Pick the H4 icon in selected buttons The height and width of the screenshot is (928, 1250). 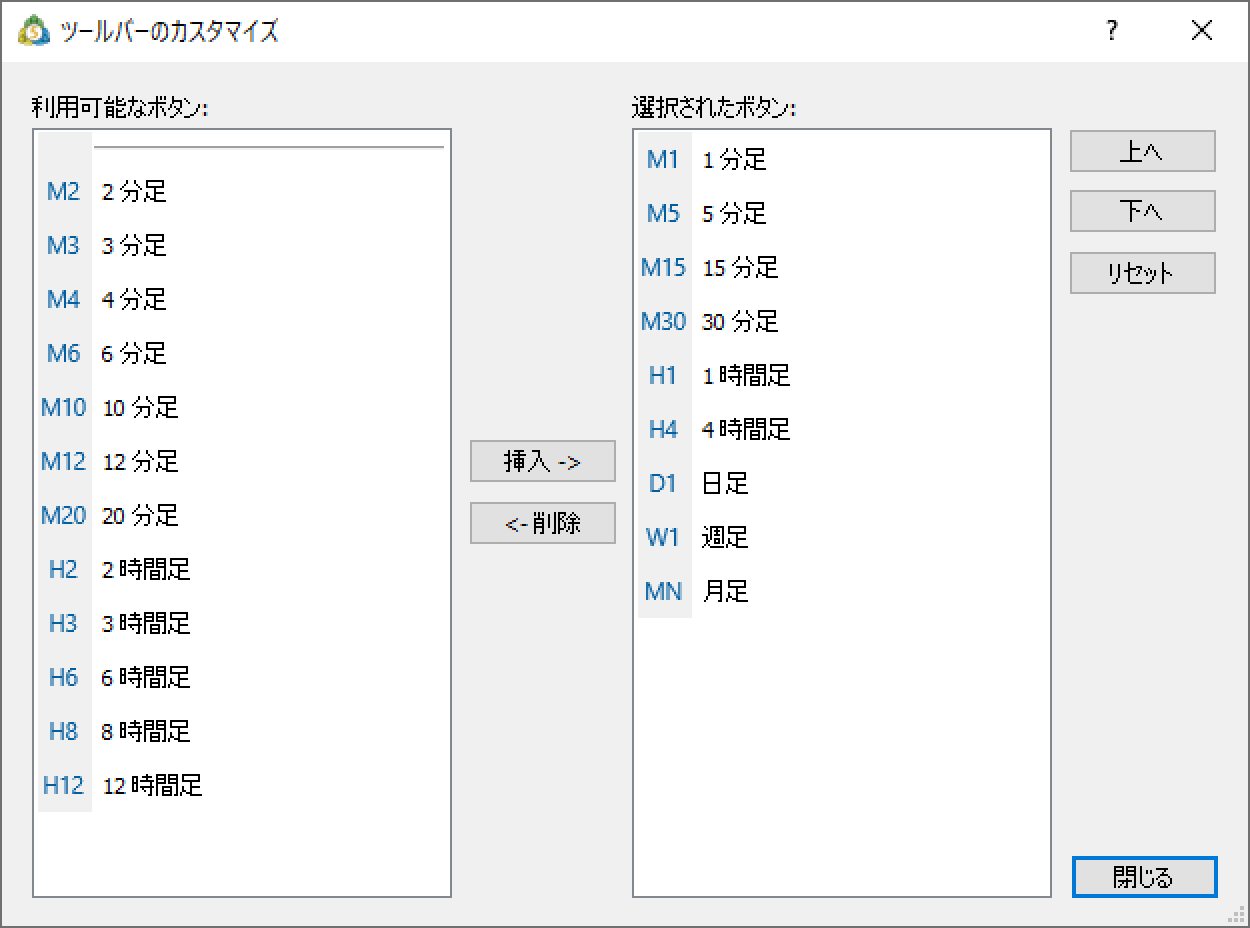[x=663, y=429]
